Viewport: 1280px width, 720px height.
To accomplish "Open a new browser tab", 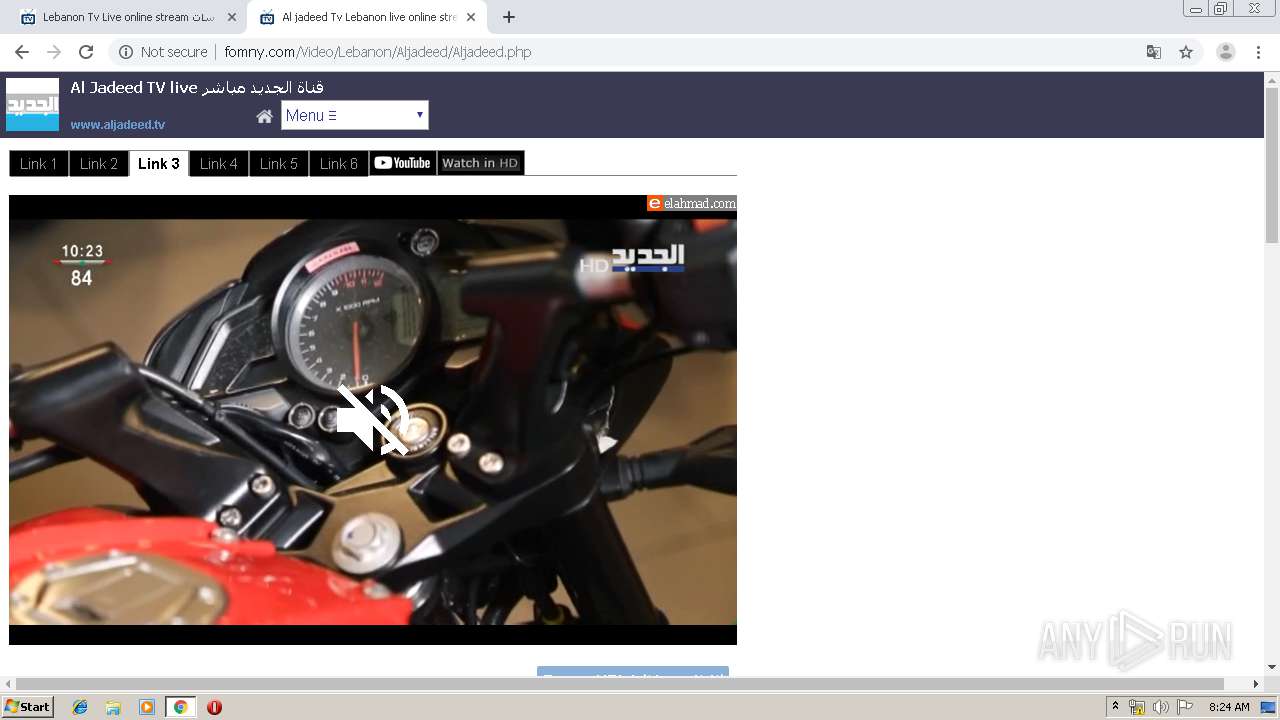I will pyautogui.click(x=508, y=17).
